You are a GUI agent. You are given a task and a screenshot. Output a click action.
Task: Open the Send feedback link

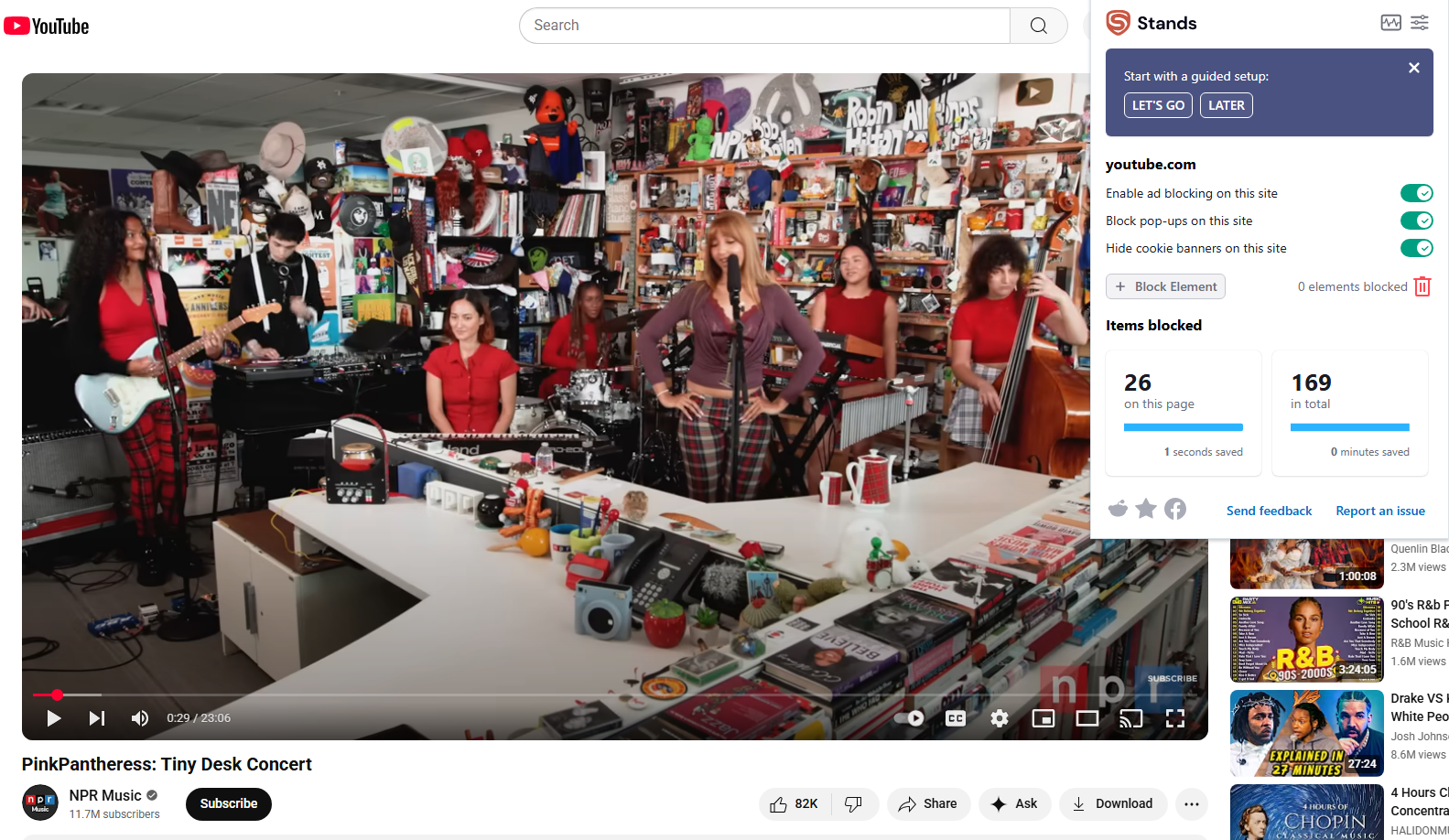click(x=1269, y=511)
